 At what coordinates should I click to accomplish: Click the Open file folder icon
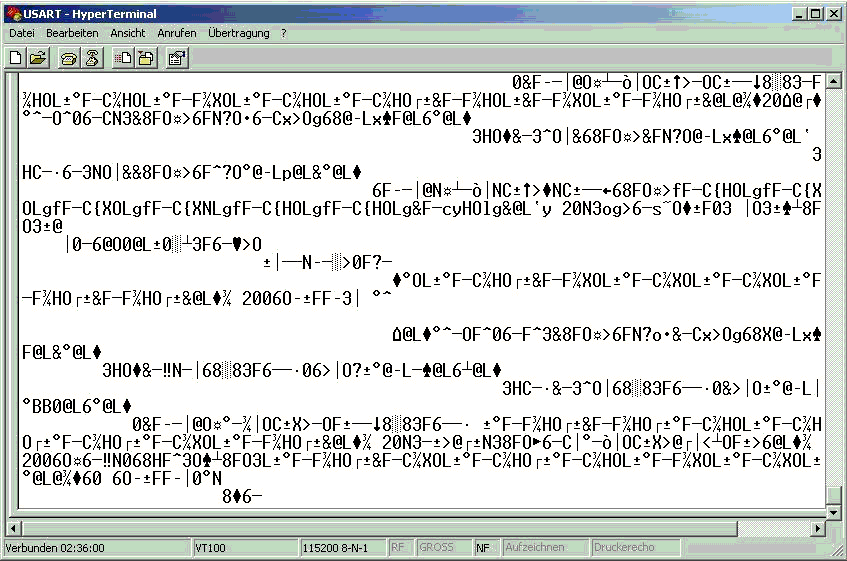coord(38,58)
